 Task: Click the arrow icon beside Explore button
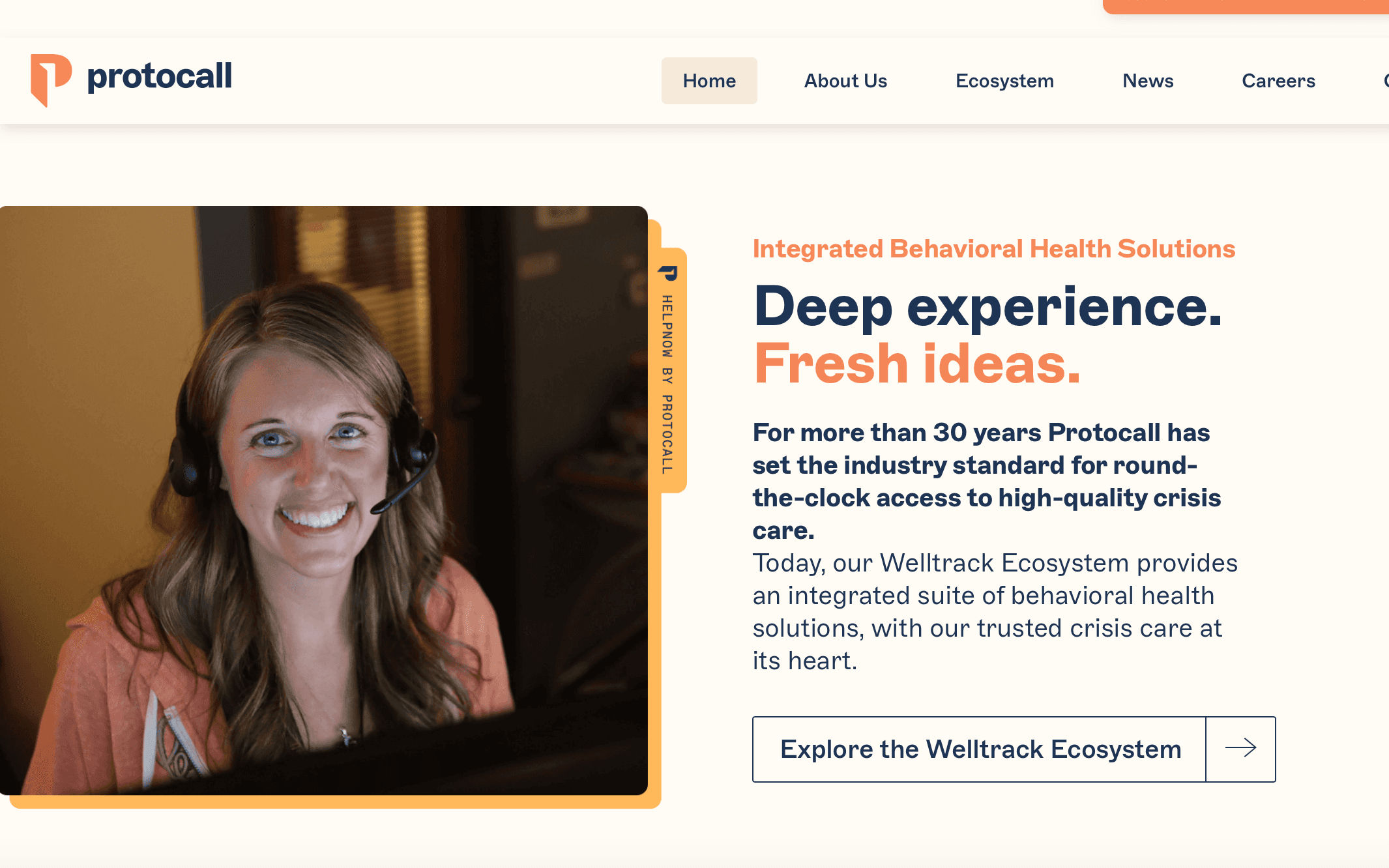1240,748
